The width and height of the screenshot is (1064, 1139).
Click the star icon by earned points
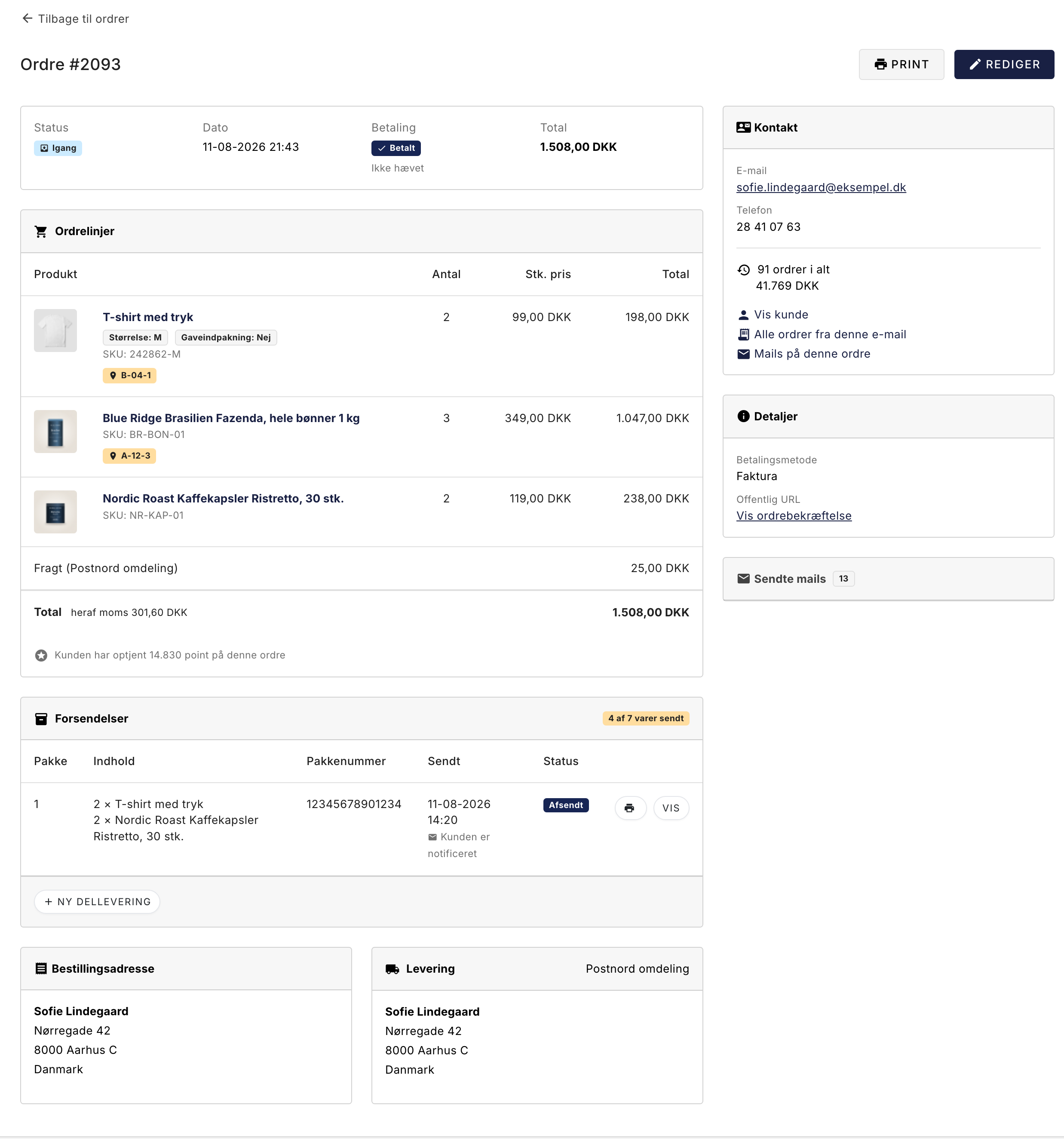[41, 655]
